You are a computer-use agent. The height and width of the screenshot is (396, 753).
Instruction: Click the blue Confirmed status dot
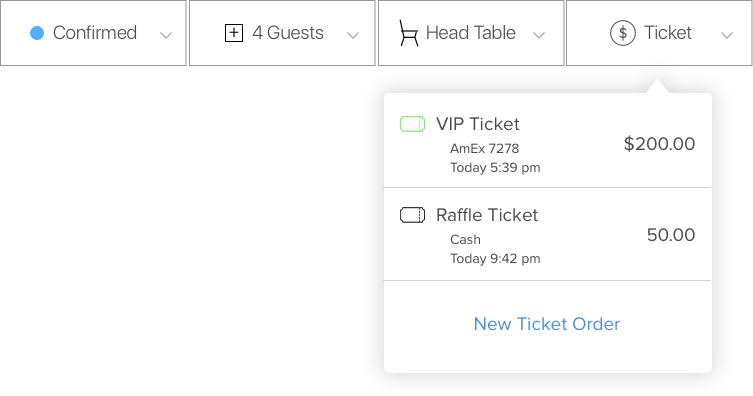37,33
